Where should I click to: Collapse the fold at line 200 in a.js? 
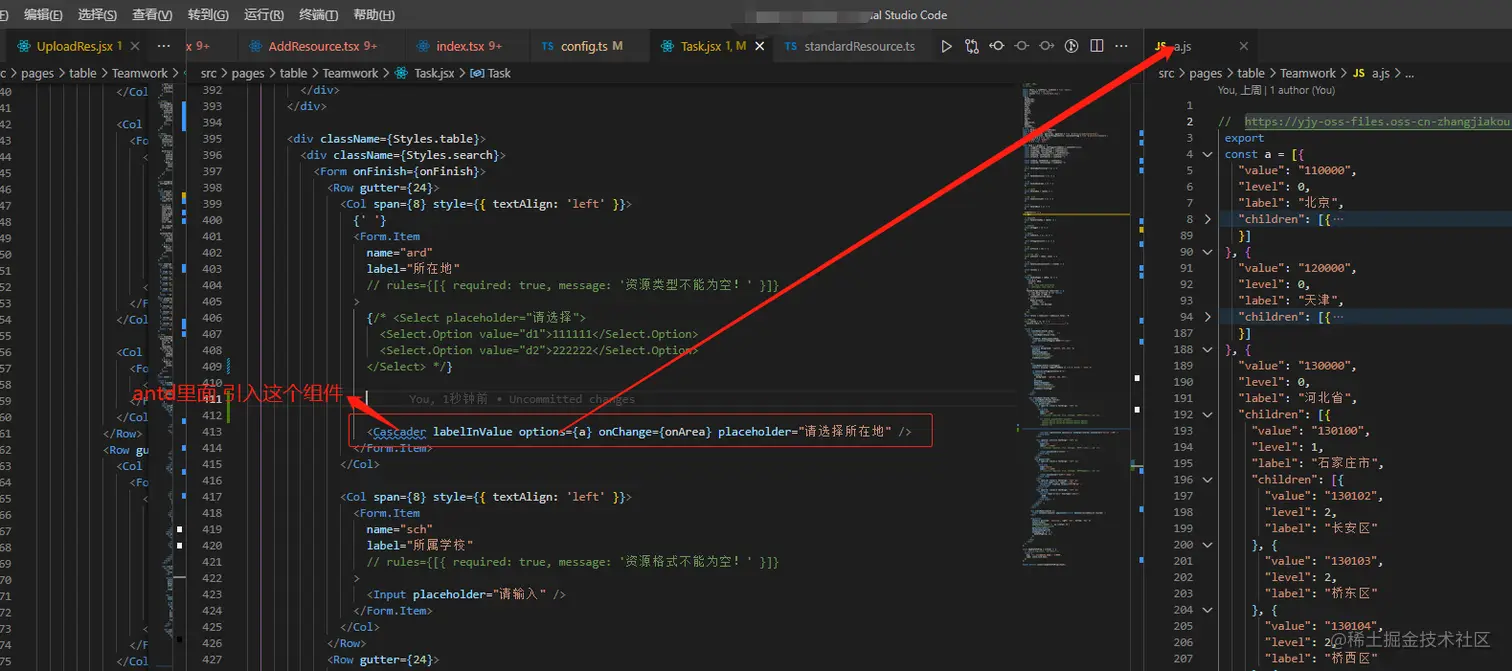click(1207, 544)
